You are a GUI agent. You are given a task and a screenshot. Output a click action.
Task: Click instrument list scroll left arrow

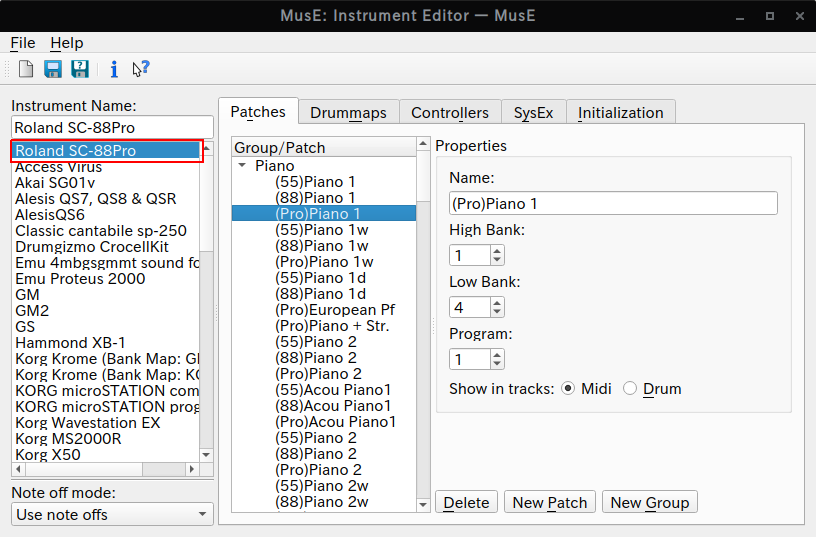19,469
